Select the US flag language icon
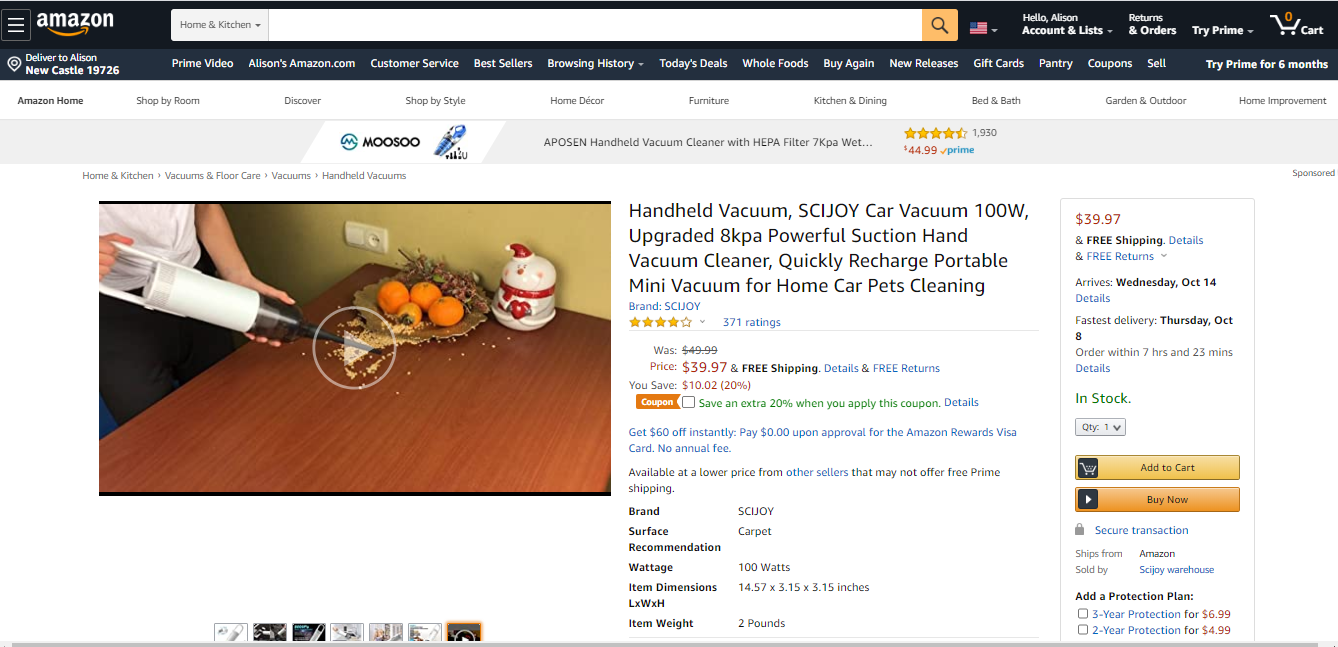 click(979, 28)
